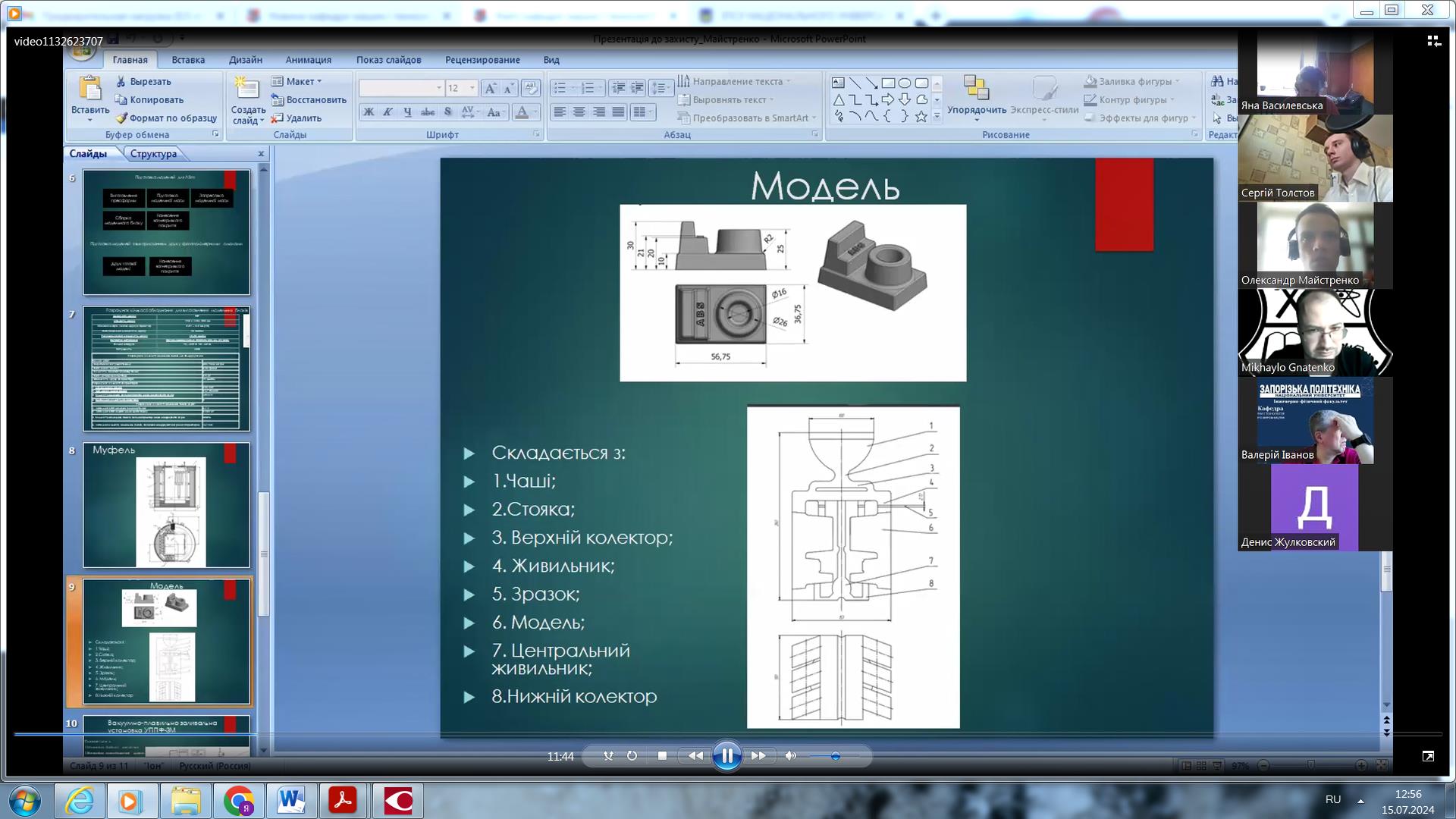Click the rewind previous button
This screenshot has width=1456, height=819.
click(x=695, y=756)
